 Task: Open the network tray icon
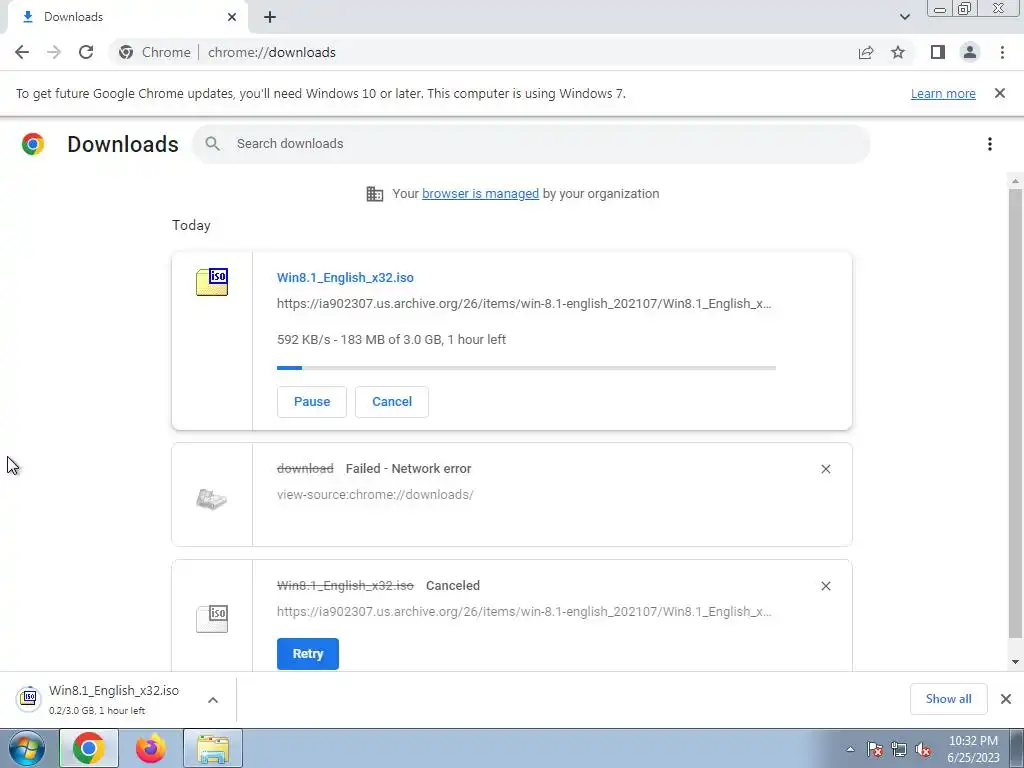(x=899, y=749)
